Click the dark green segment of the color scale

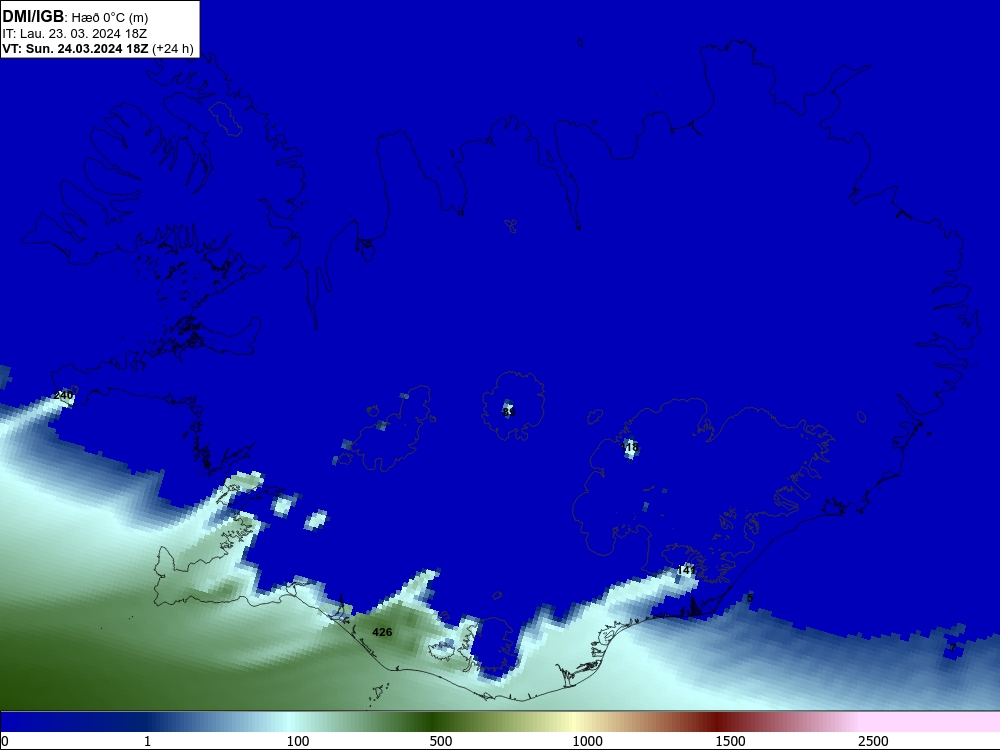(434, 722)
